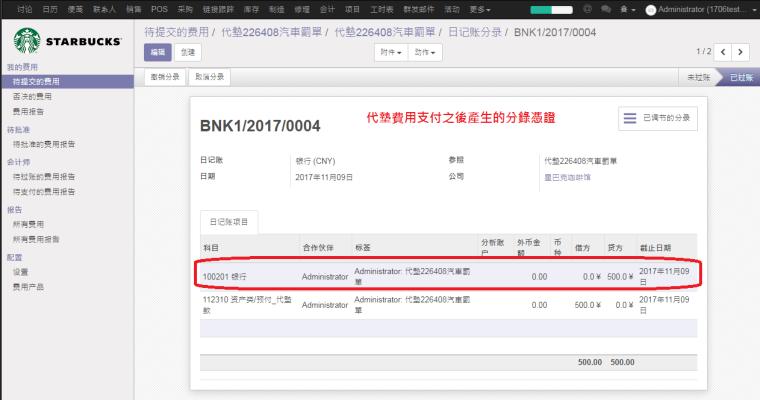The image size is (760, 400).
Task: Open the 便笺 menu
Action: 75,9
